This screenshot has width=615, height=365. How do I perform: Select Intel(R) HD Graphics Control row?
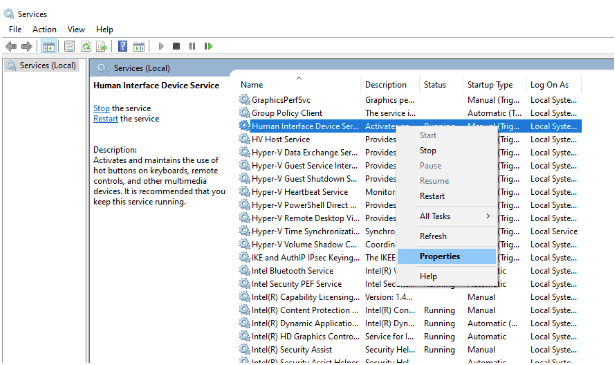(410, 336)
